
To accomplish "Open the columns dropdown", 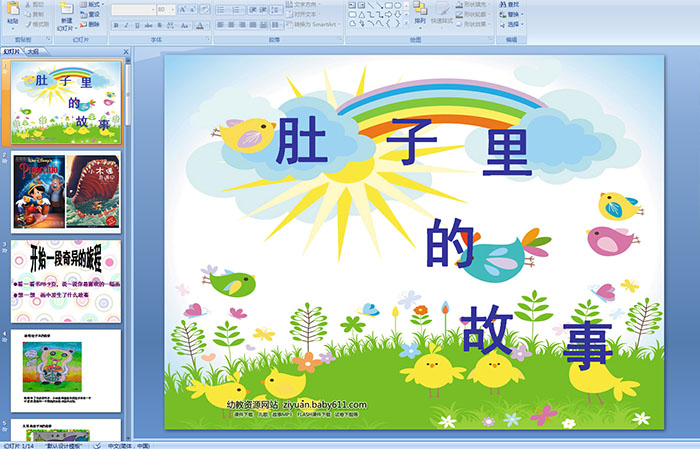I will click(x=277, y=25).
